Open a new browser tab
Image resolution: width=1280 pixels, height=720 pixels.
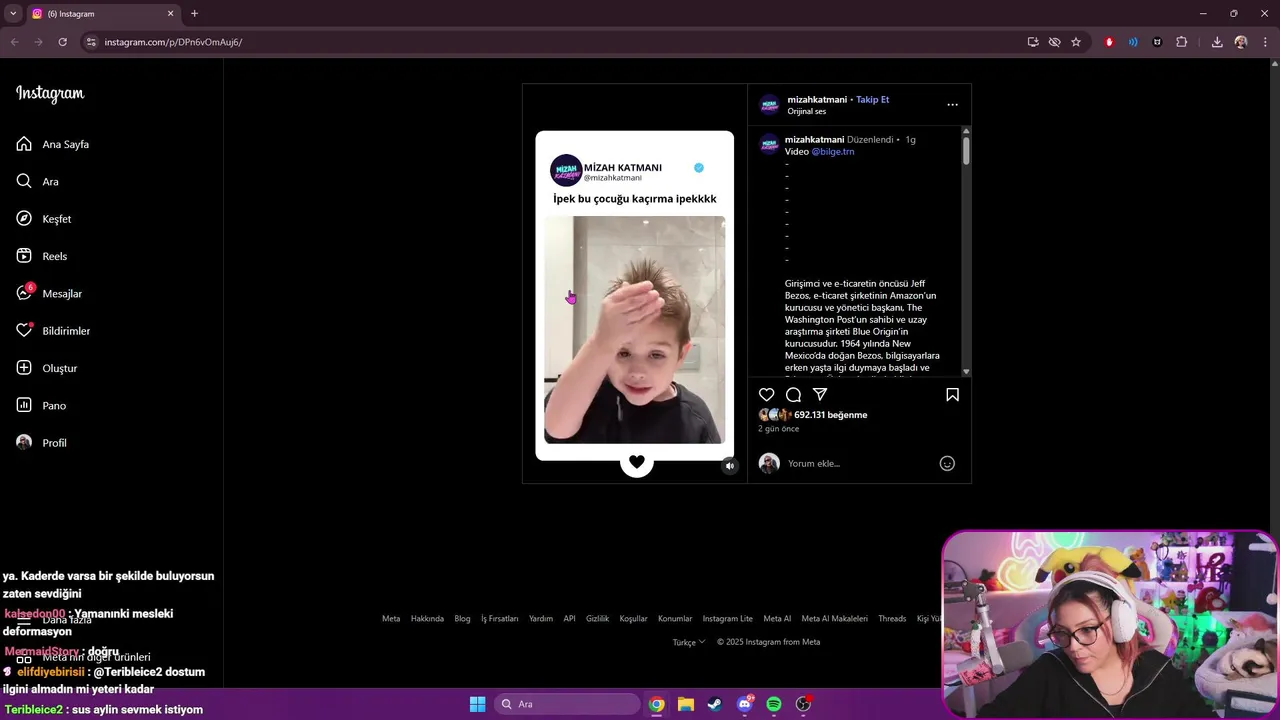pos(194,14)
